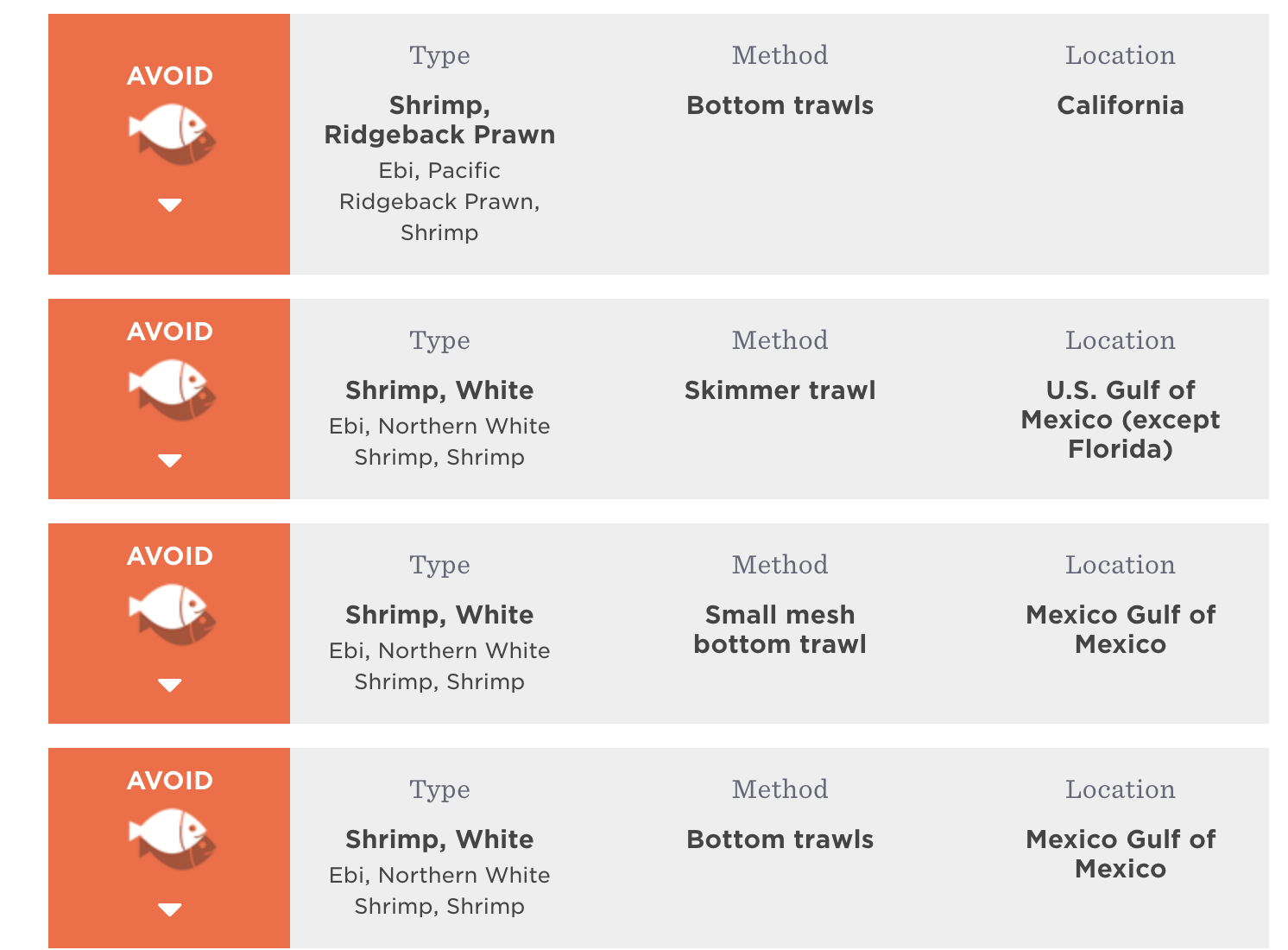Expand the Ridgeback Prawn California entry arrow
Image resolution: width=1288 pixels, height=950 pixels.
(x=170, y=206)
